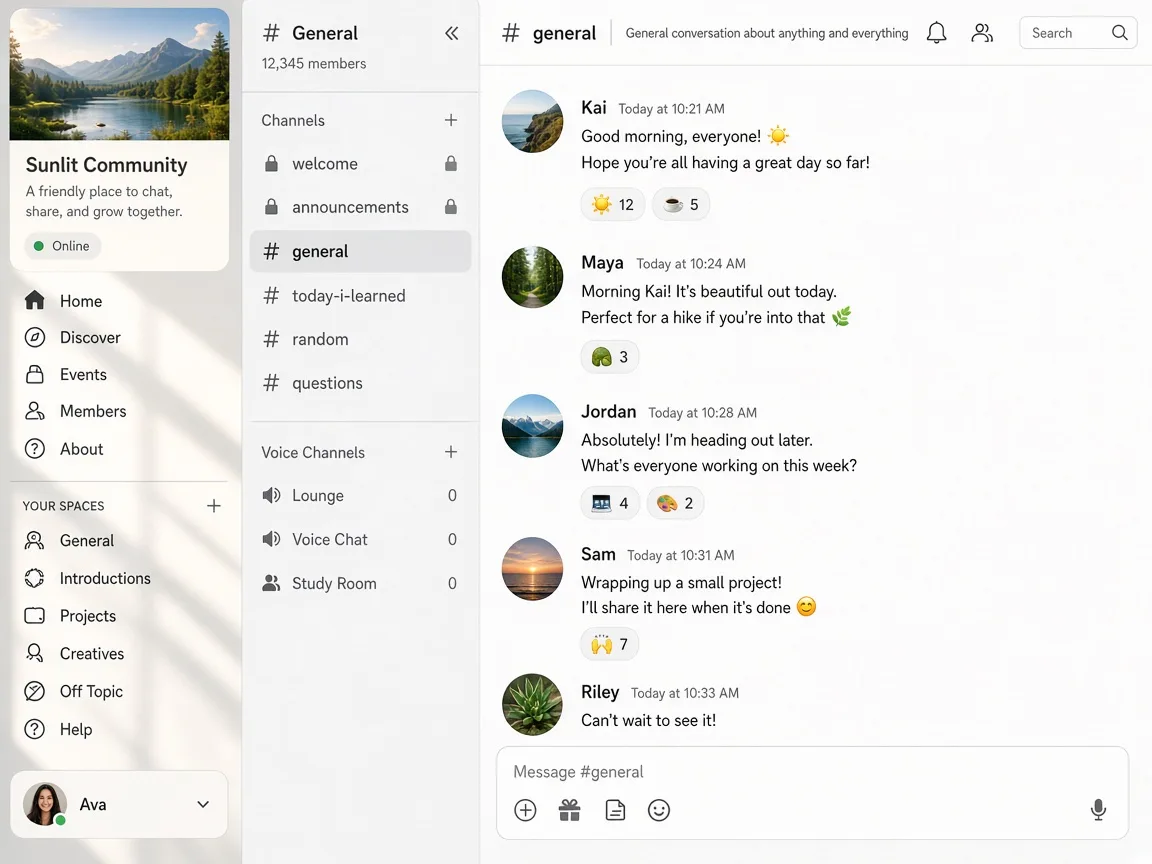This screenshot has height=864, width=1152.
Task: Click the attach plus circle icon
Action: [525, 810]
